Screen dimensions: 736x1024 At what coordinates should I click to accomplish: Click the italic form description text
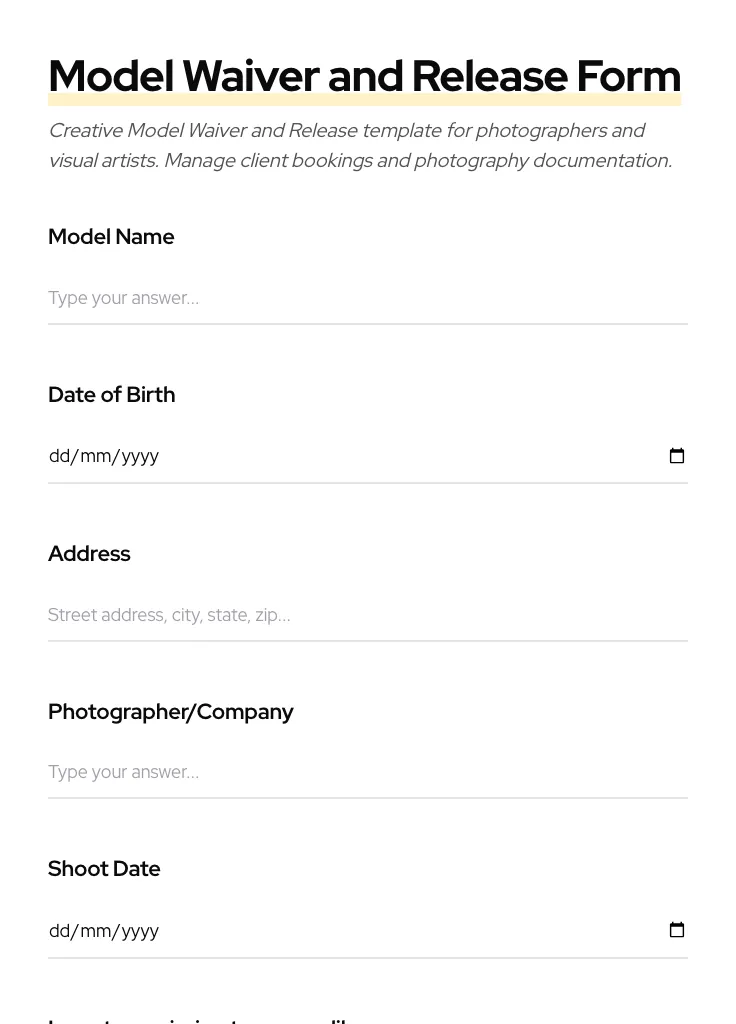pyautogui.click(x=360, y=145)
